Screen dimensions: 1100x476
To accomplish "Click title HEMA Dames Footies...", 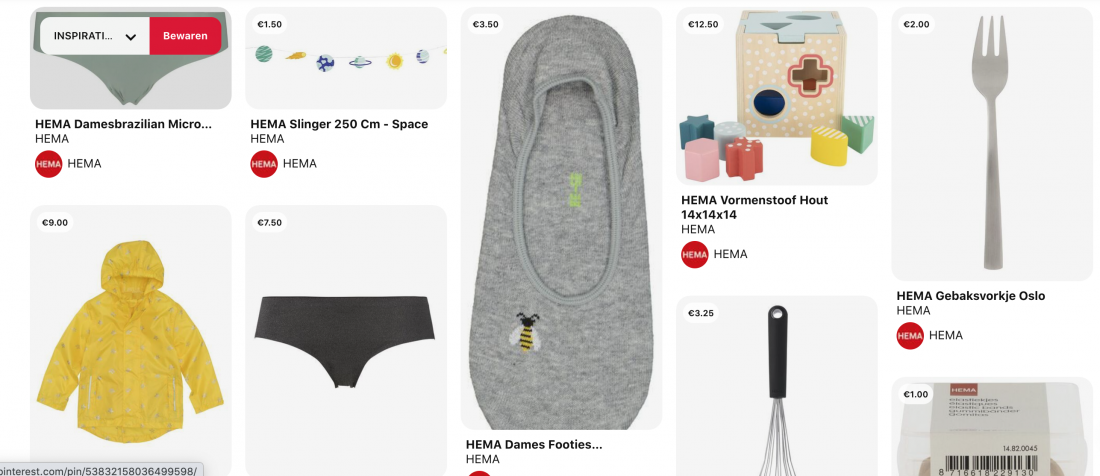I will pos(534,444).
